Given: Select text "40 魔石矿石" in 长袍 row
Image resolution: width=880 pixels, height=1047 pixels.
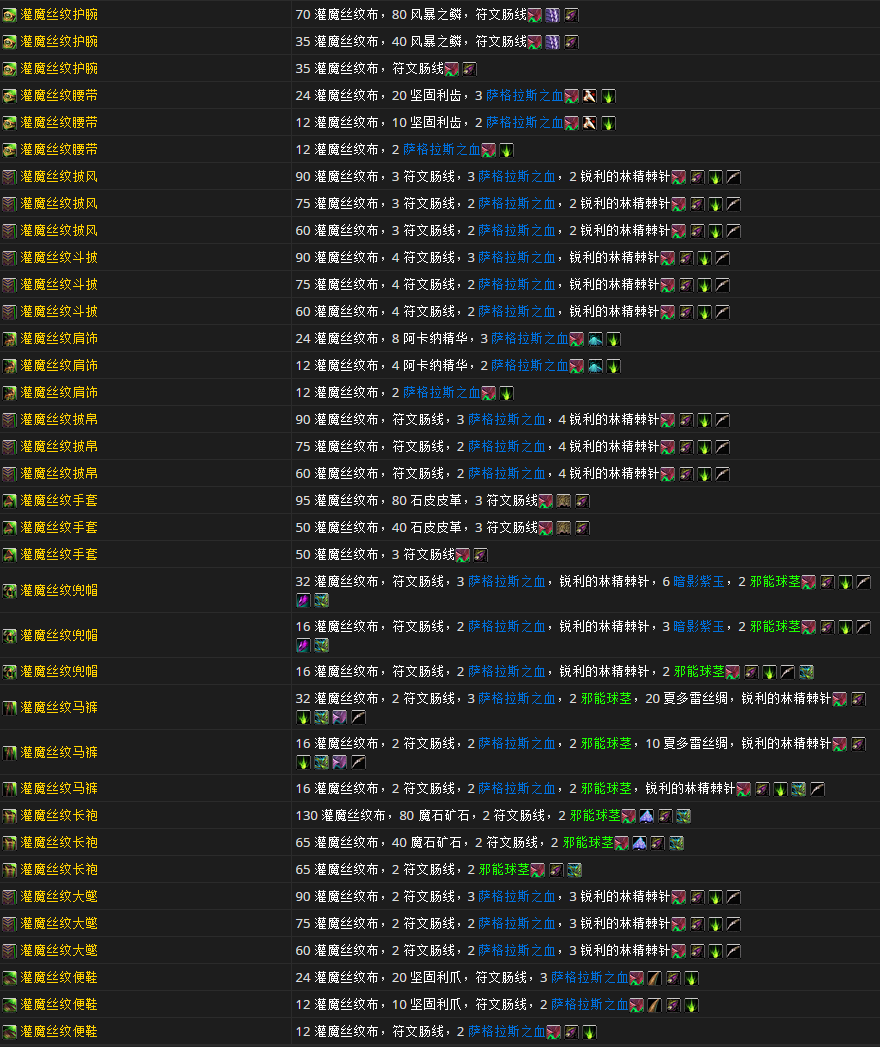Looking at the screenshot, I should point(427,843).
